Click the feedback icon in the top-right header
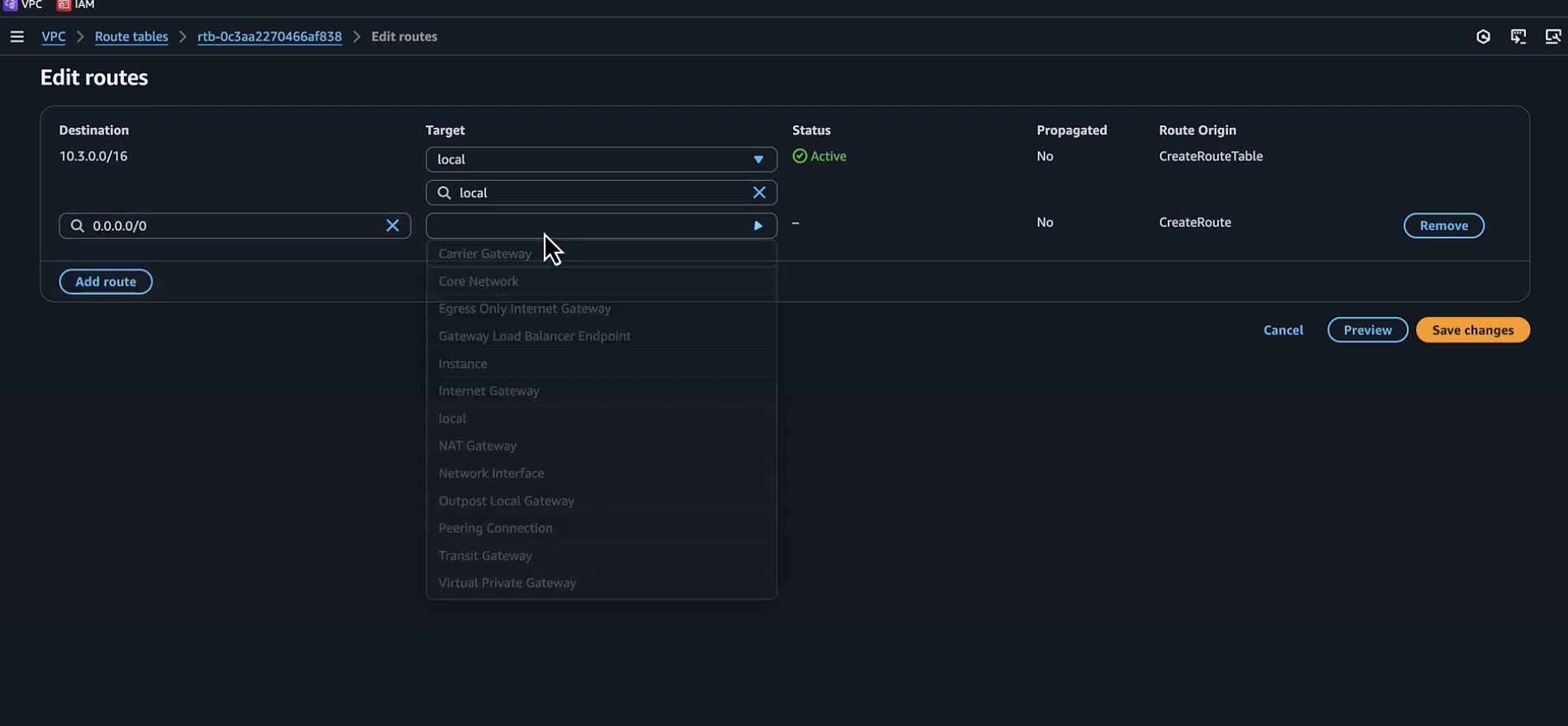The image size is (1568, 726). pyautogui.click(x=1518, y=36)
